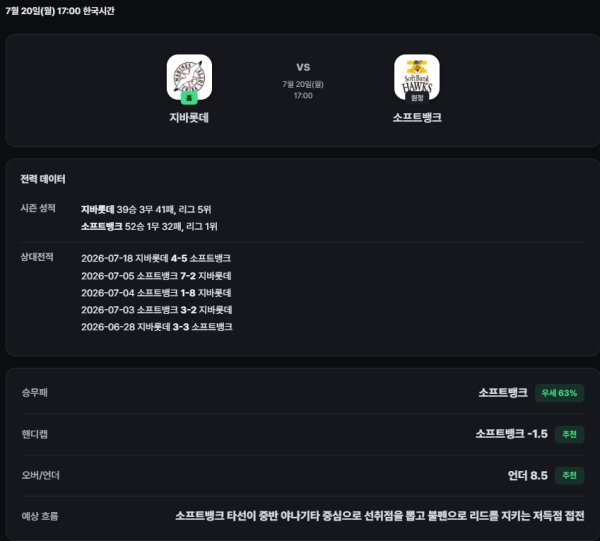Click the 전력 데이터 section heading
This screenshot has width=600, height=541.
[x=43, y=179]
